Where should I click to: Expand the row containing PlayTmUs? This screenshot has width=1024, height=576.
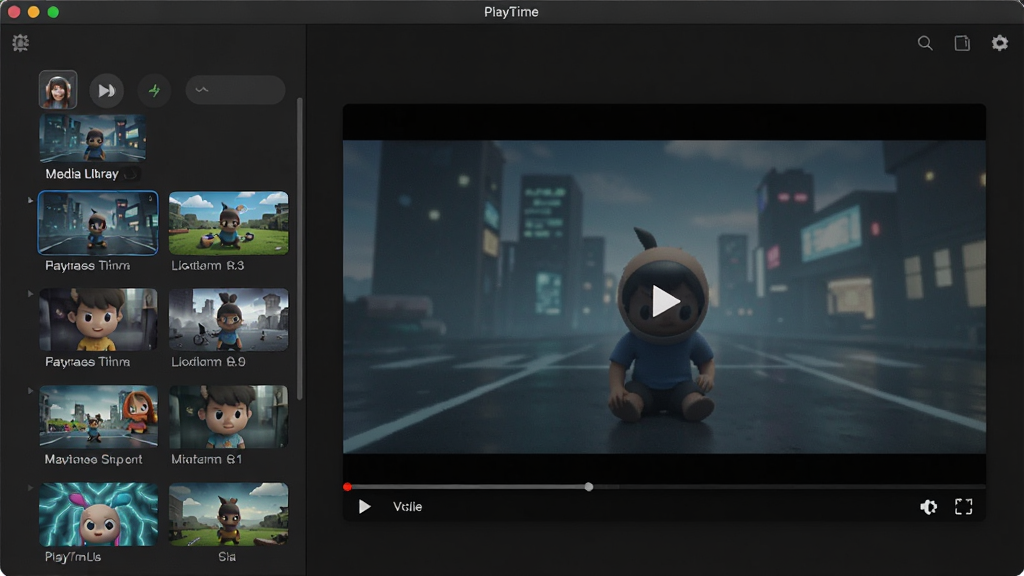pyautogui.click(x=30, y=487)
